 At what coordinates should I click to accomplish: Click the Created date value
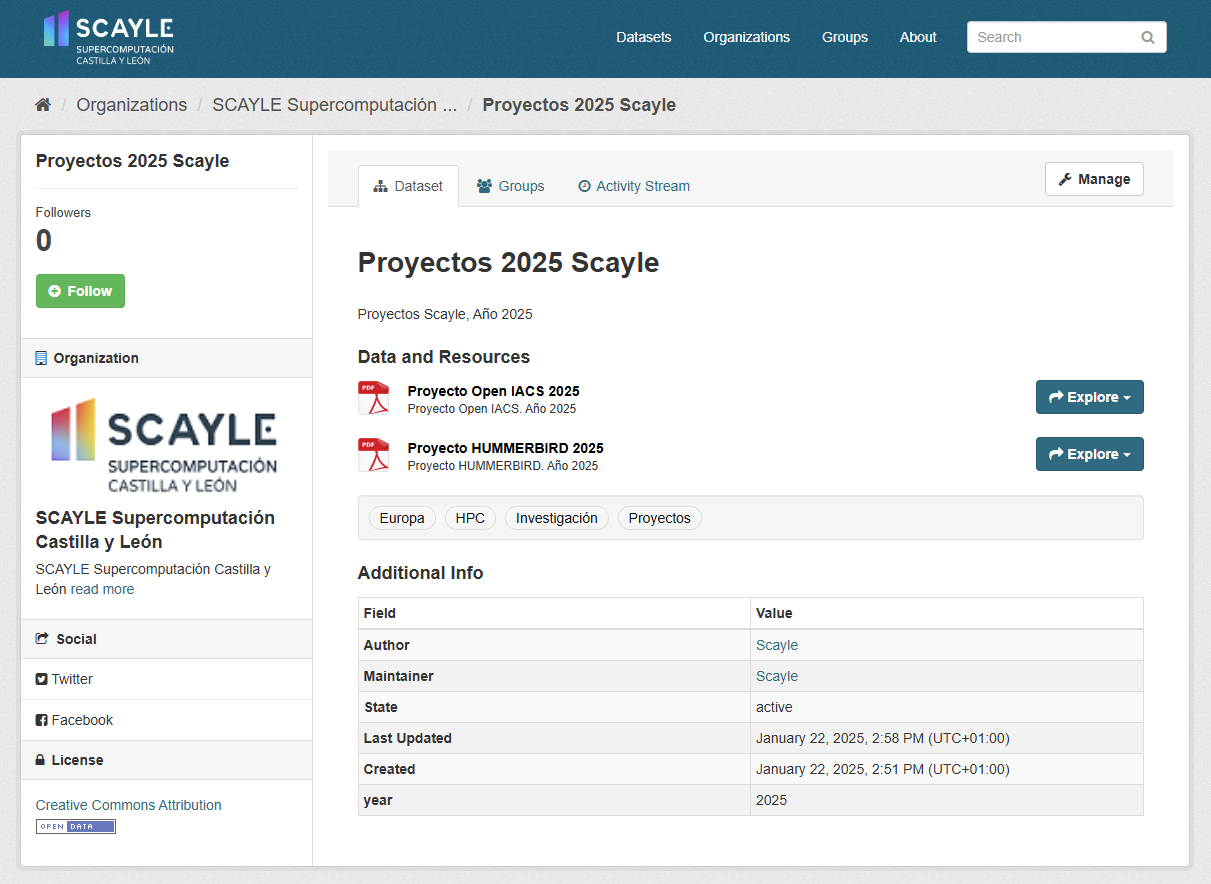[x=882, y=769]
